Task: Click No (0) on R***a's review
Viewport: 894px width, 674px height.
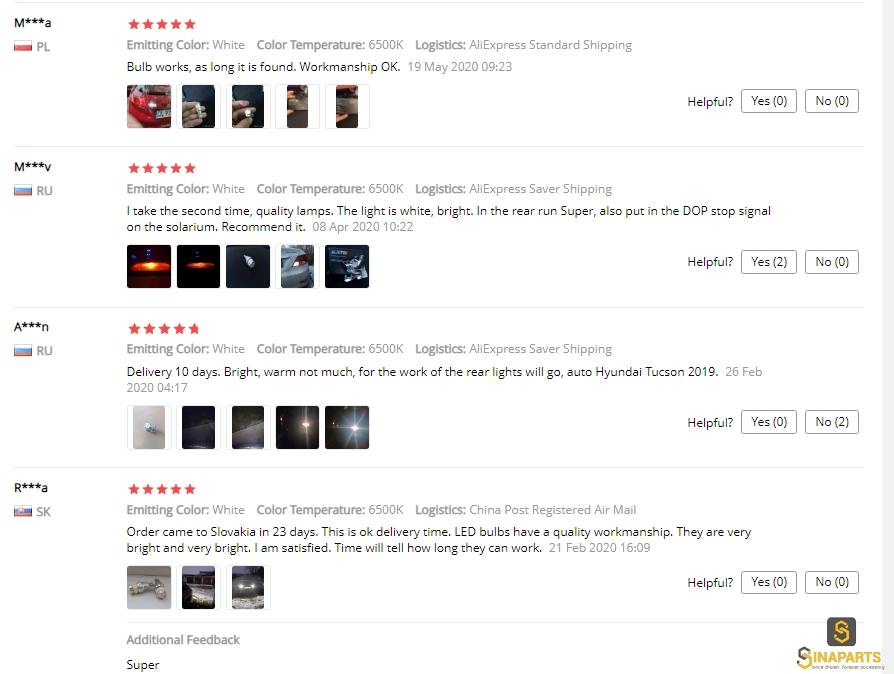Action: click(832, 582)
